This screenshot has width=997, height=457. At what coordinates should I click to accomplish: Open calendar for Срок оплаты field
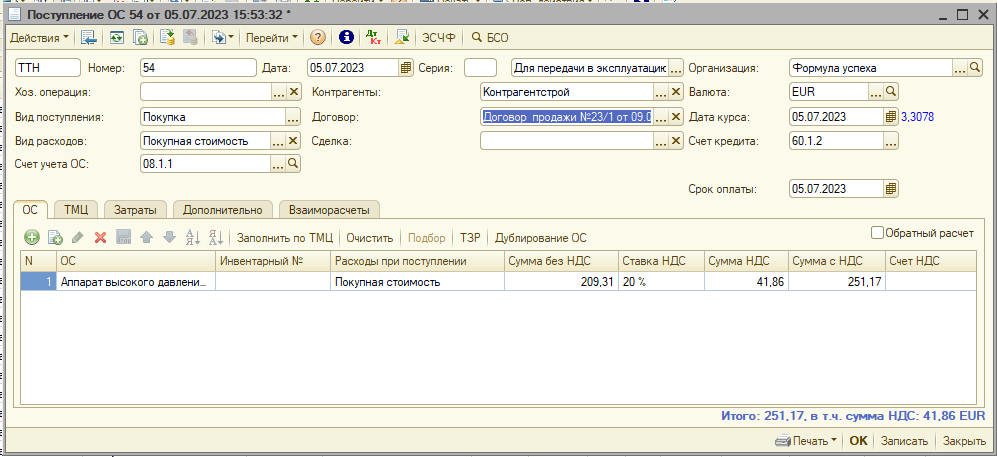891,189
